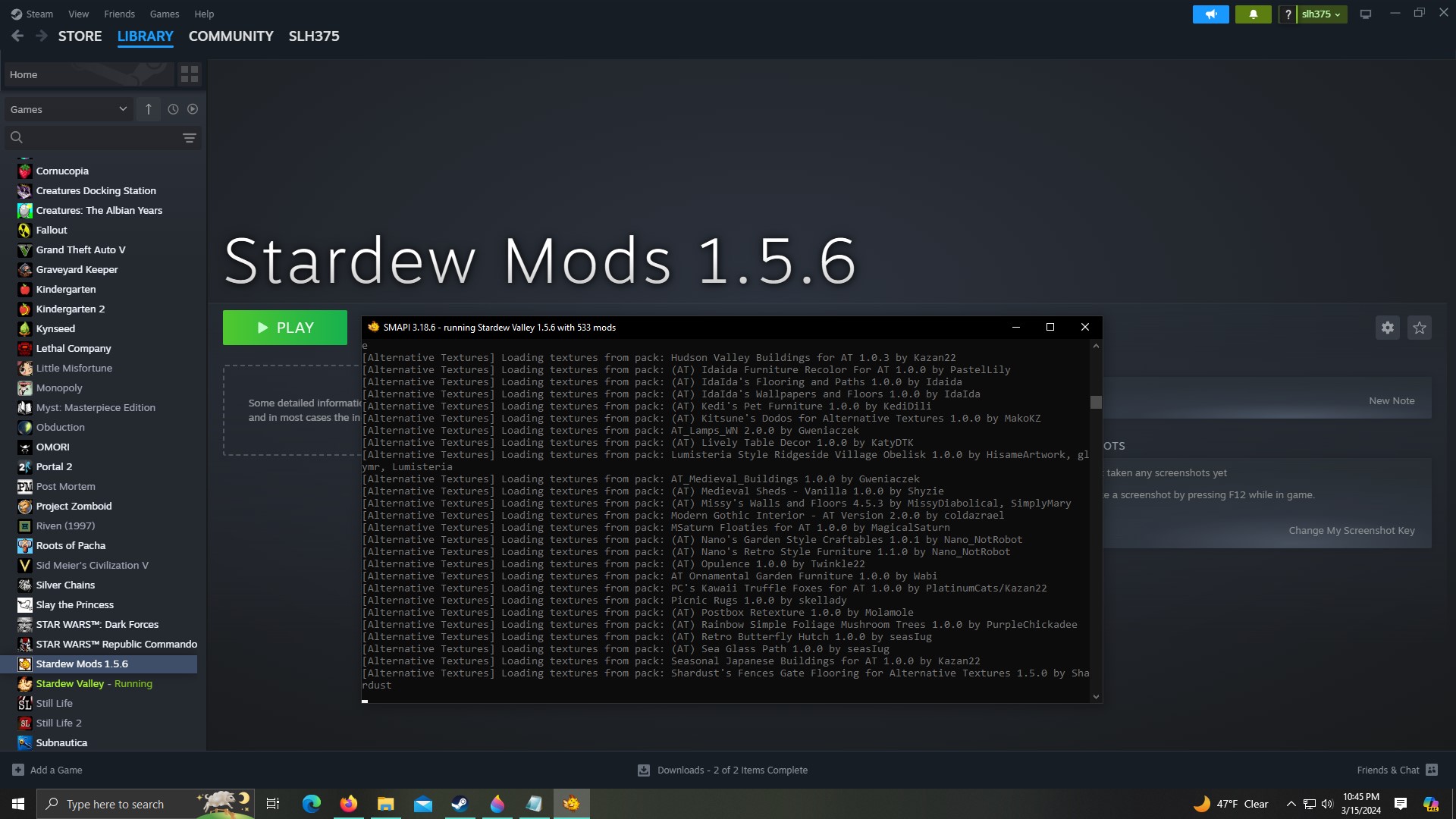
Task: Open the weather widget showing 47°F Clear
Action: [x=1231, y=804]
